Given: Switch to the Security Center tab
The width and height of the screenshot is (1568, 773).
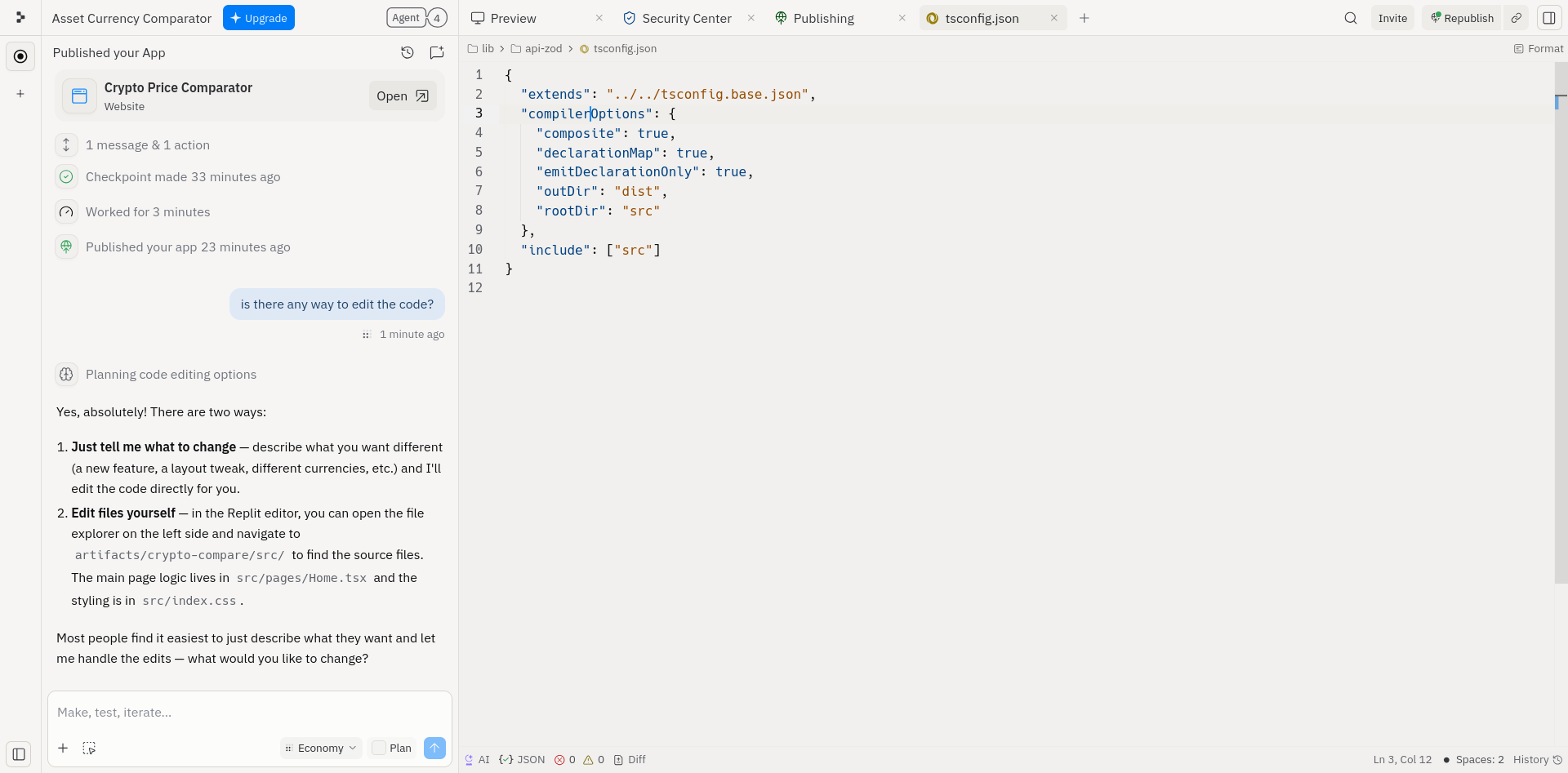Looking at the screenshot, I should click(687, 18).
